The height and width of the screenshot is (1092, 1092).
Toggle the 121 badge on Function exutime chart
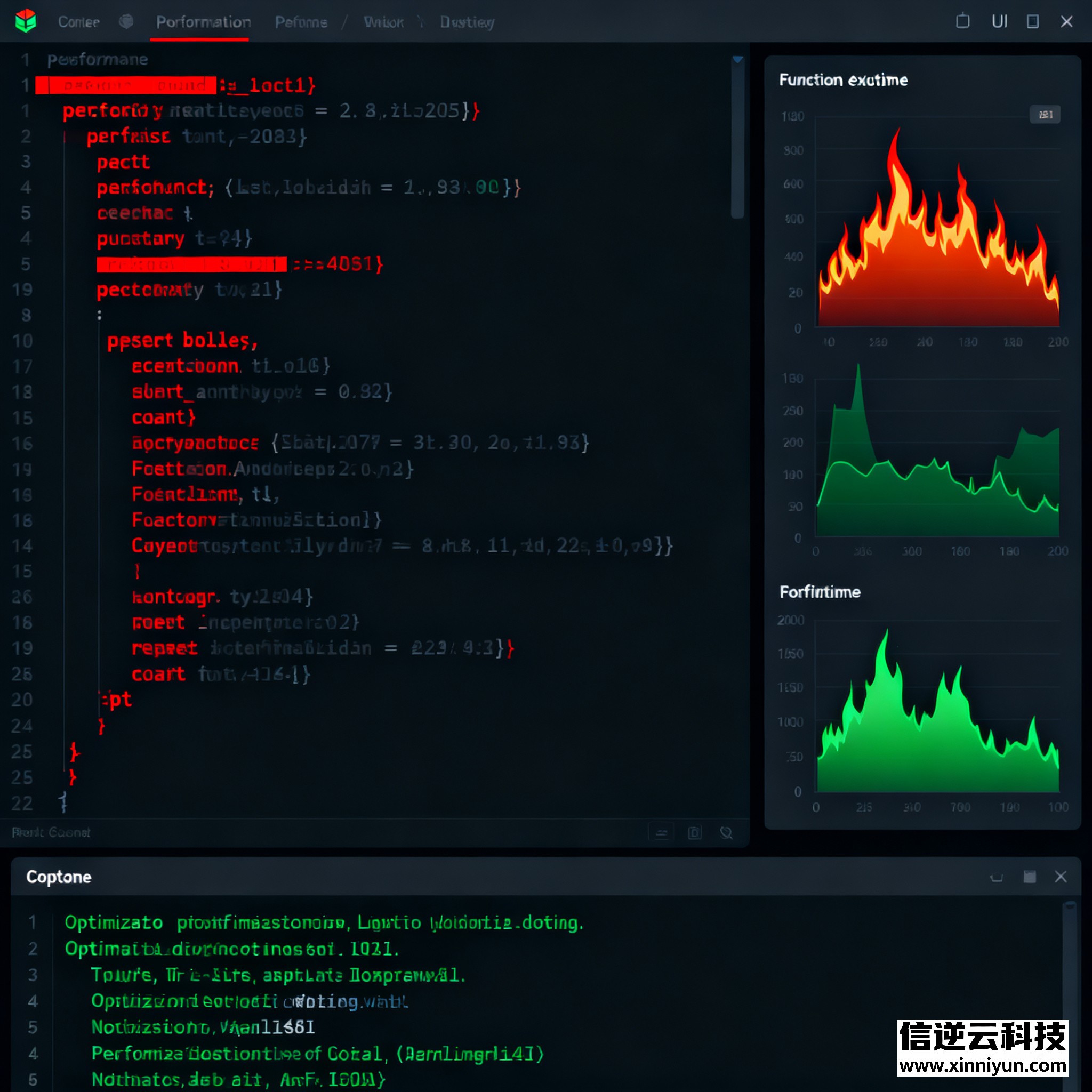(x=1045, y=115)
